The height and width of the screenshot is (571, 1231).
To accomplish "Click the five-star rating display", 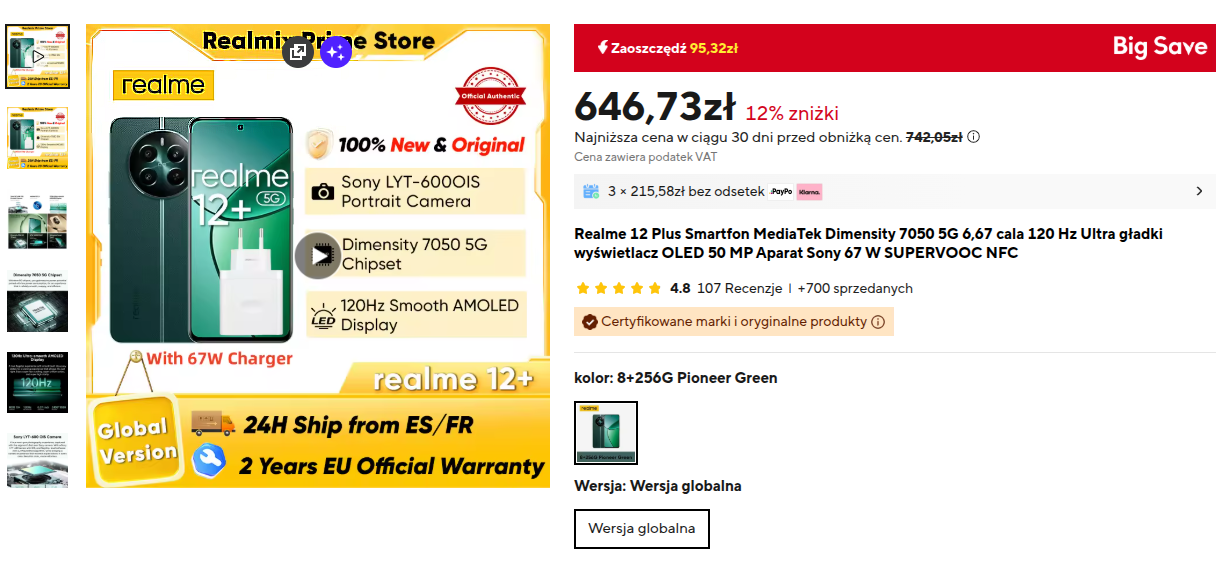I will [x=619, y=288].
